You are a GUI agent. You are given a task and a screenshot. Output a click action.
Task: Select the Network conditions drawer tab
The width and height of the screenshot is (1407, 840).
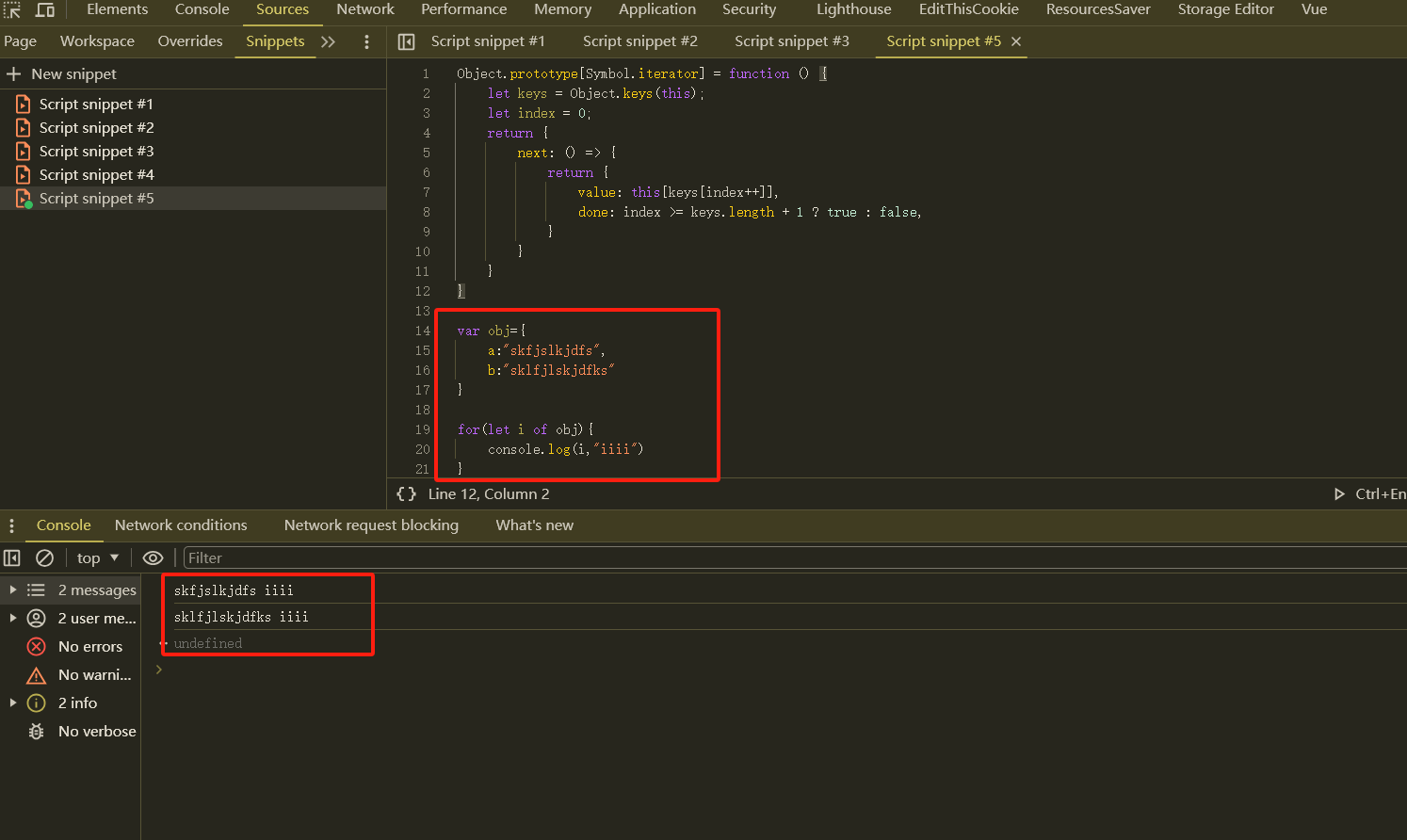coord(181,525)
